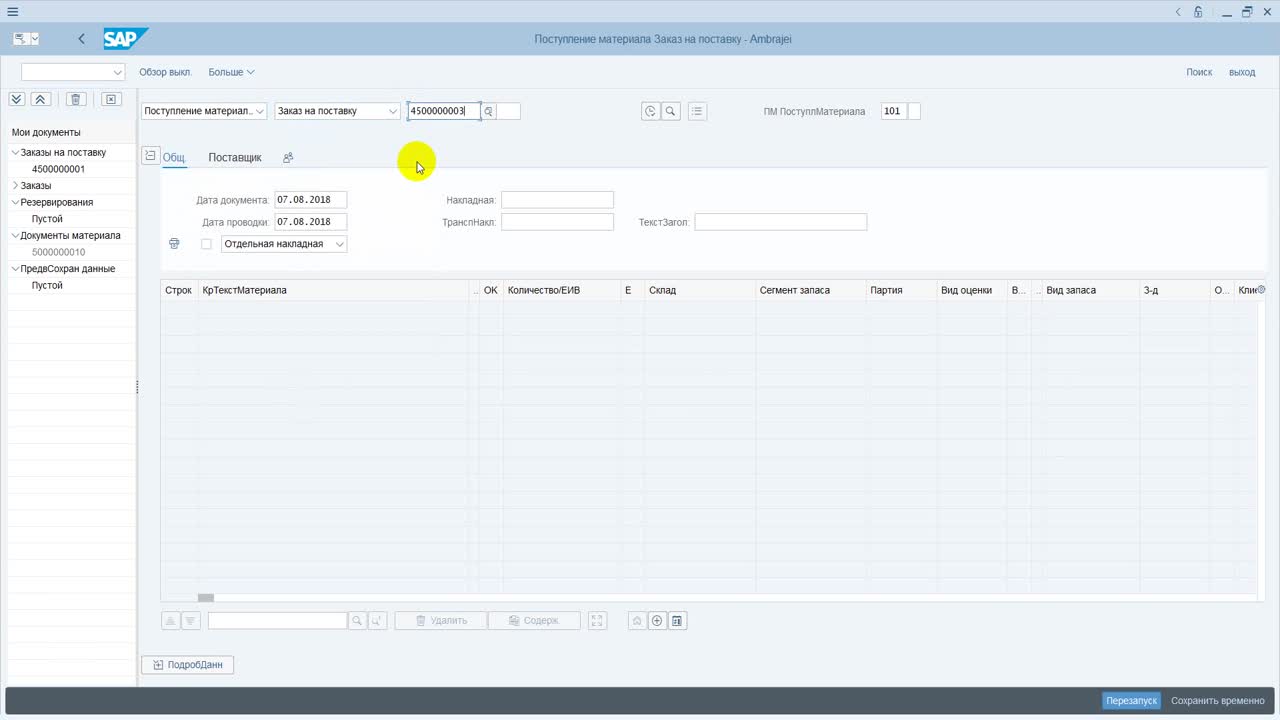Tick the print checkbox next to the printer icon
The height and width of the screenshot is (720, 1280).
[x=206, y=244]
